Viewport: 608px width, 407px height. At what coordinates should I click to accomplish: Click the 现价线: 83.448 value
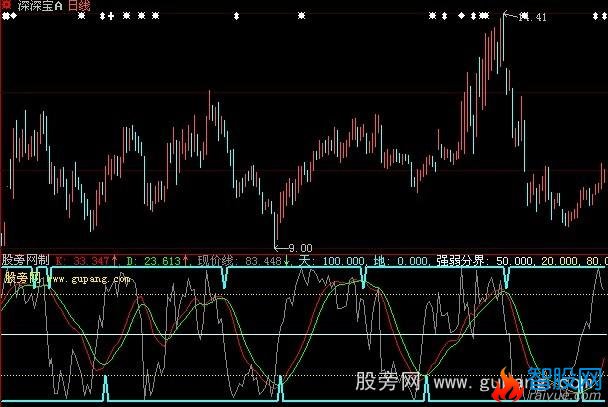point(242,260)
